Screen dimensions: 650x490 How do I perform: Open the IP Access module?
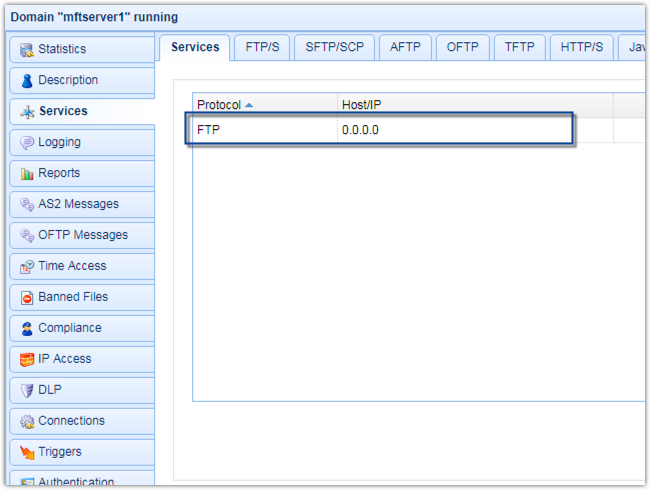(x=82, y=359)
